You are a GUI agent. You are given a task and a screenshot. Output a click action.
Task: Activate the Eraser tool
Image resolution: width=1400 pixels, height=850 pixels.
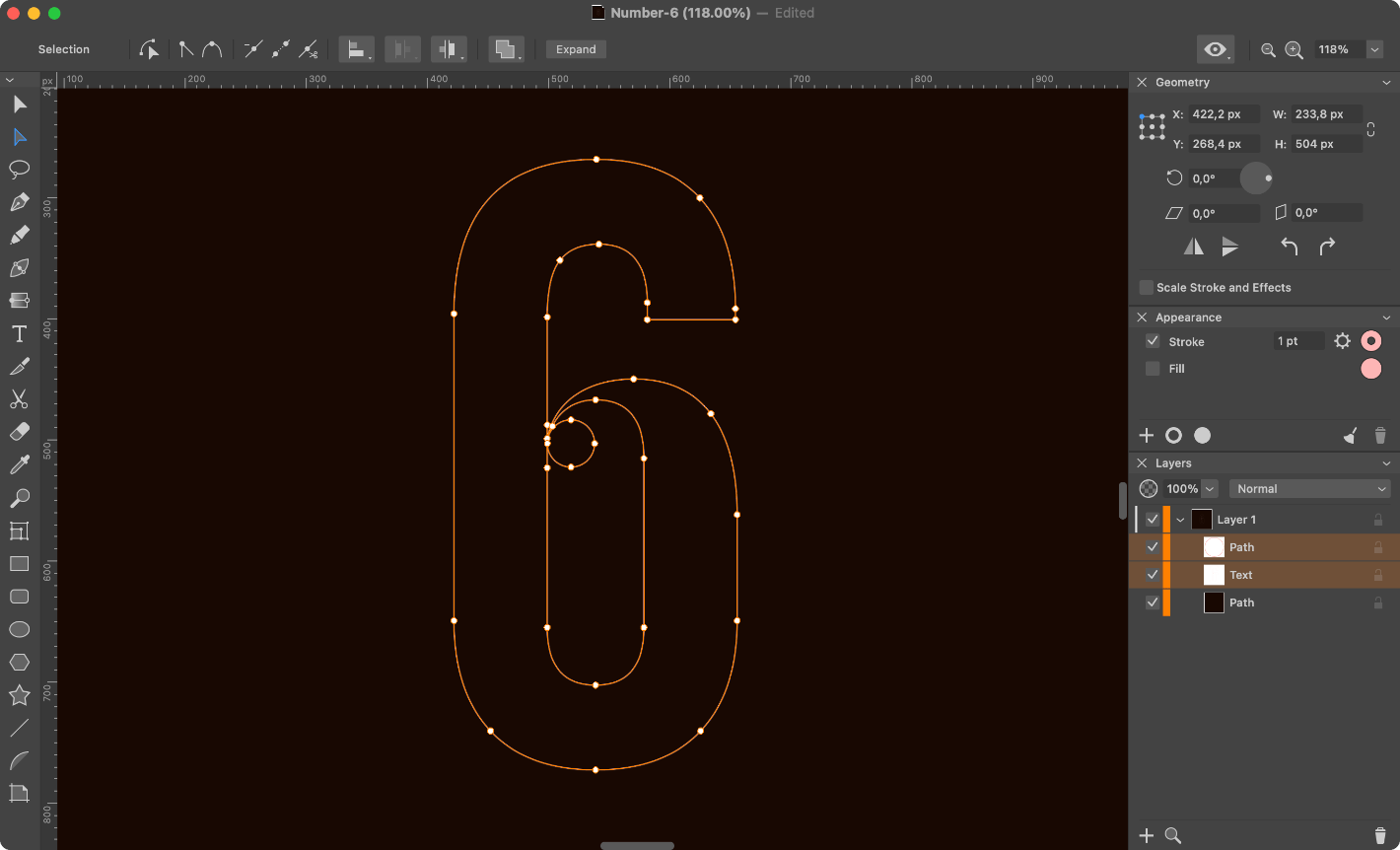[19, 432]
